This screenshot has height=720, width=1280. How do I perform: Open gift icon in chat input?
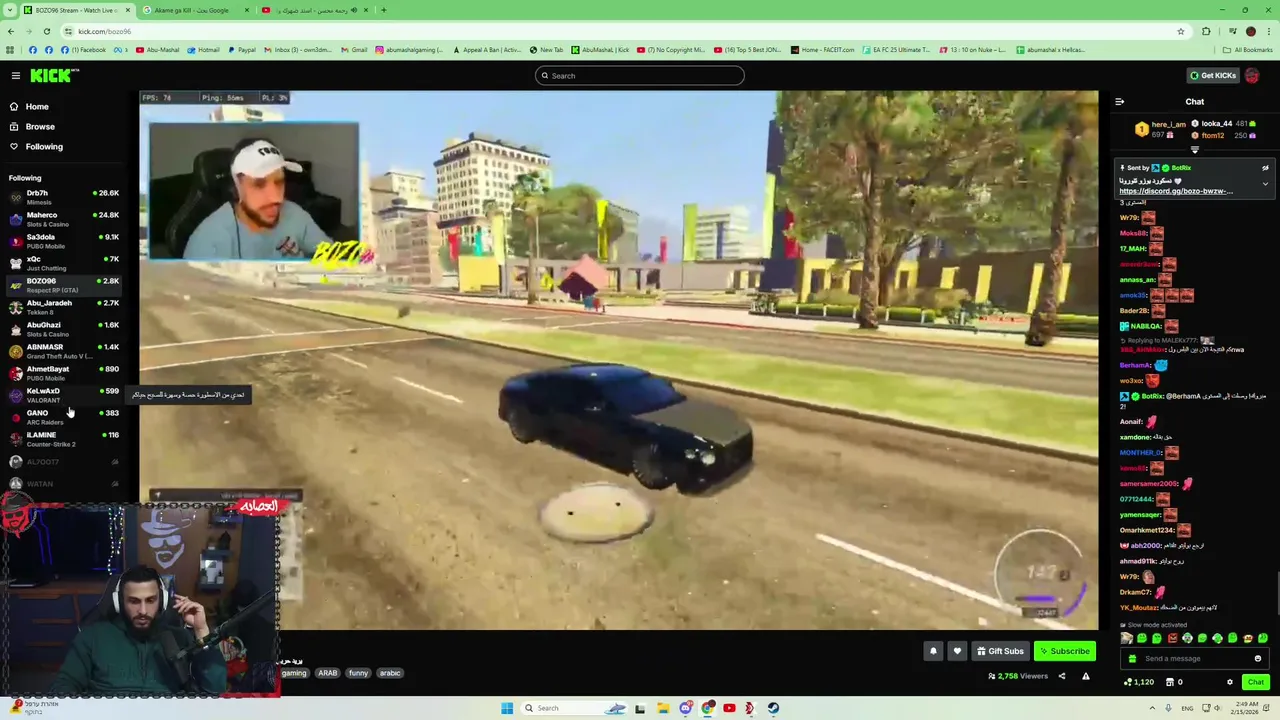click(x=1132, y=658)
